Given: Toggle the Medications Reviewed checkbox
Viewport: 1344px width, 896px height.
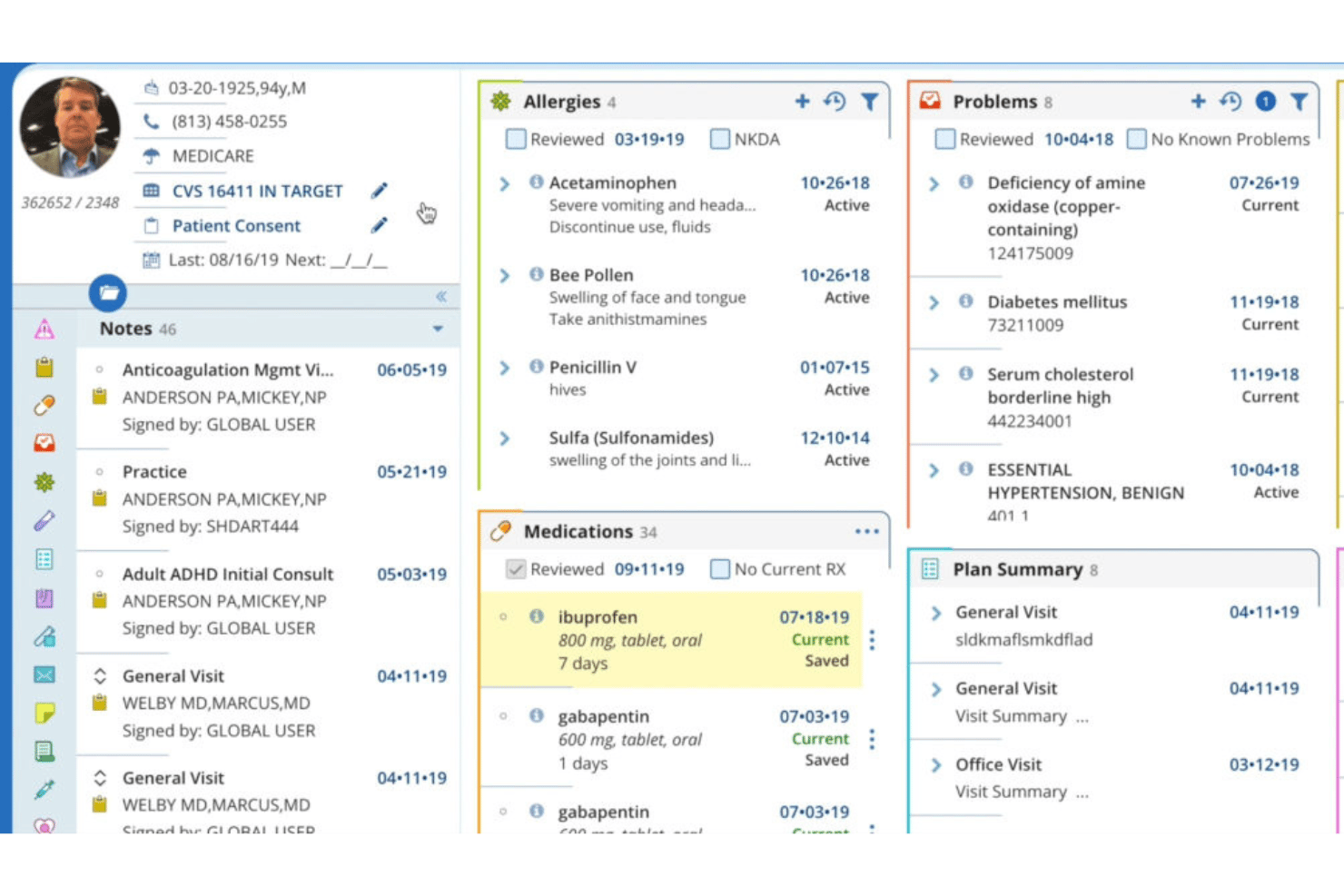Looking at the screenshot, I should tap(515, 569).
